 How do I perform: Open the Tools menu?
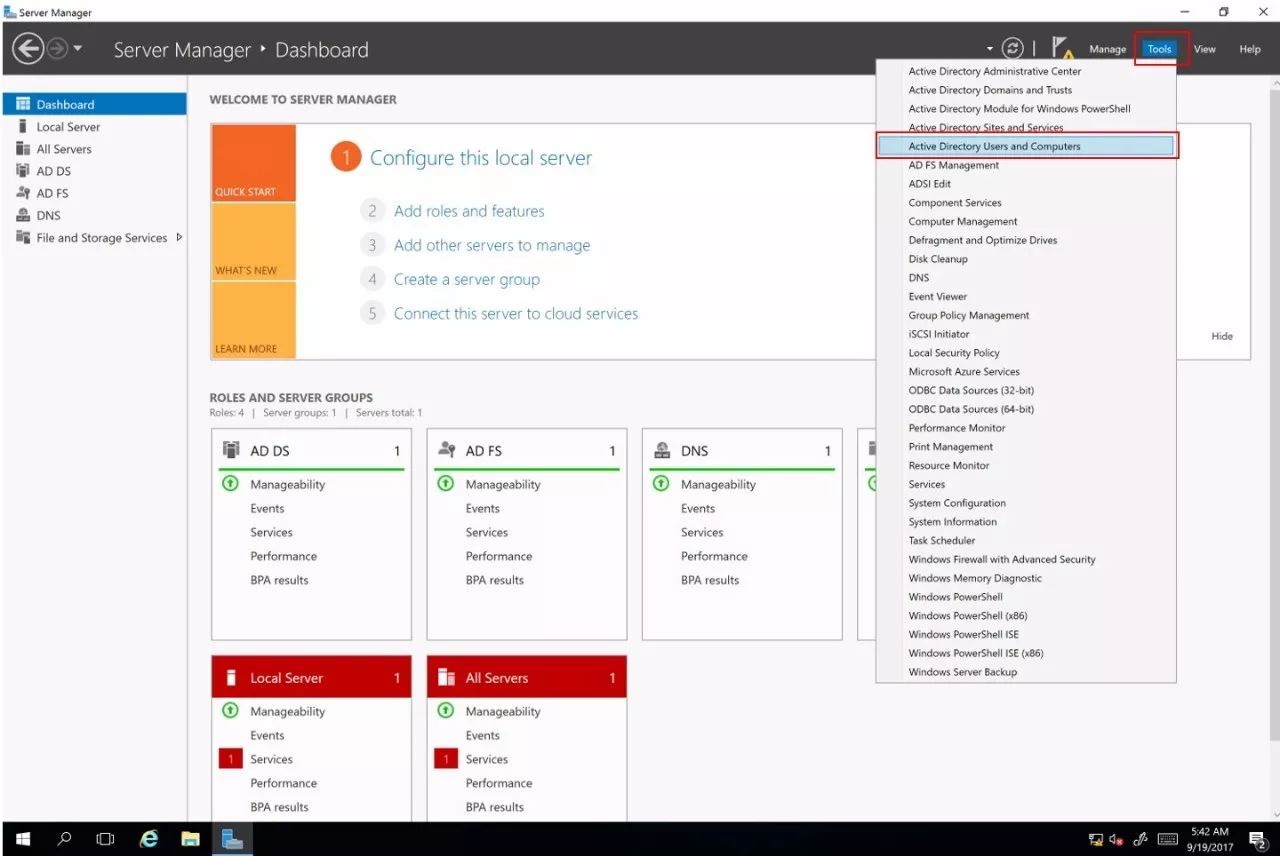point(1159,49)
